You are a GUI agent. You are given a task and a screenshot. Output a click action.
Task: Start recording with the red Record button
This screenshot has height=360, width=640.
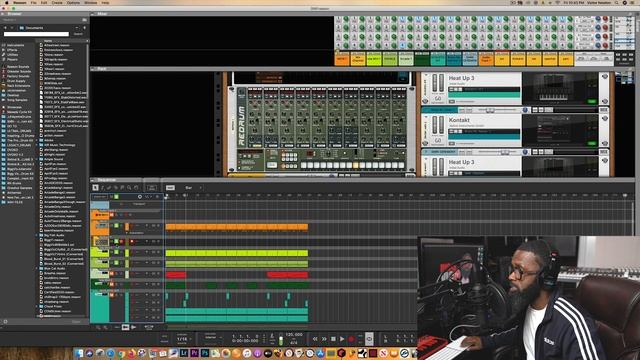point(351,339)
